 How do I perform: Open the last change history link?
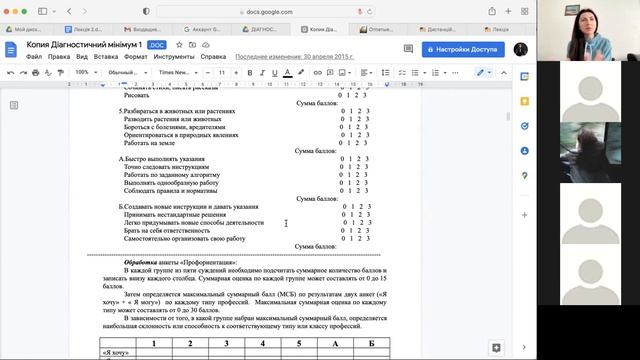[294, 57]
